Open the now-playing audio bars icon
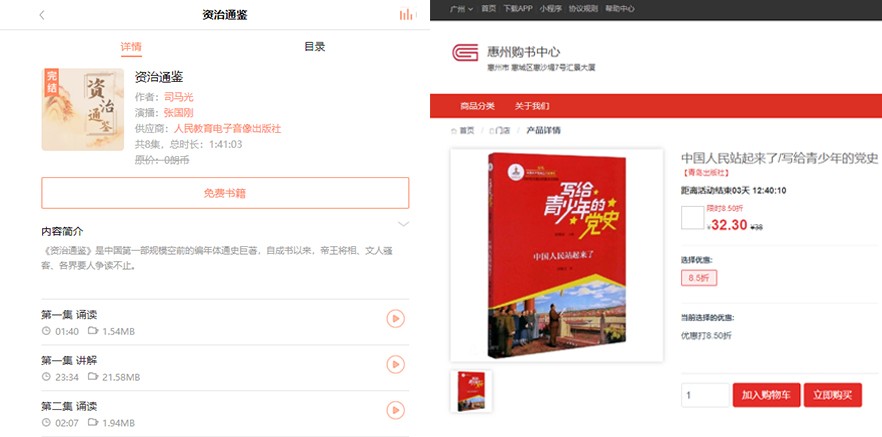 (x=407, y=15)
